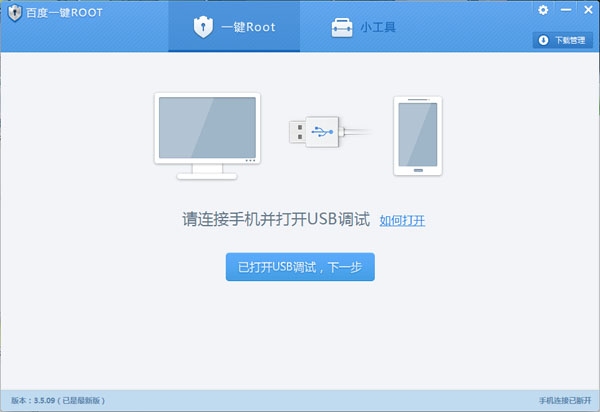This screenshot has width=600, height=412.
Task: Click the 手机连接已断开 connection status
Action: [x=564, y=400]
